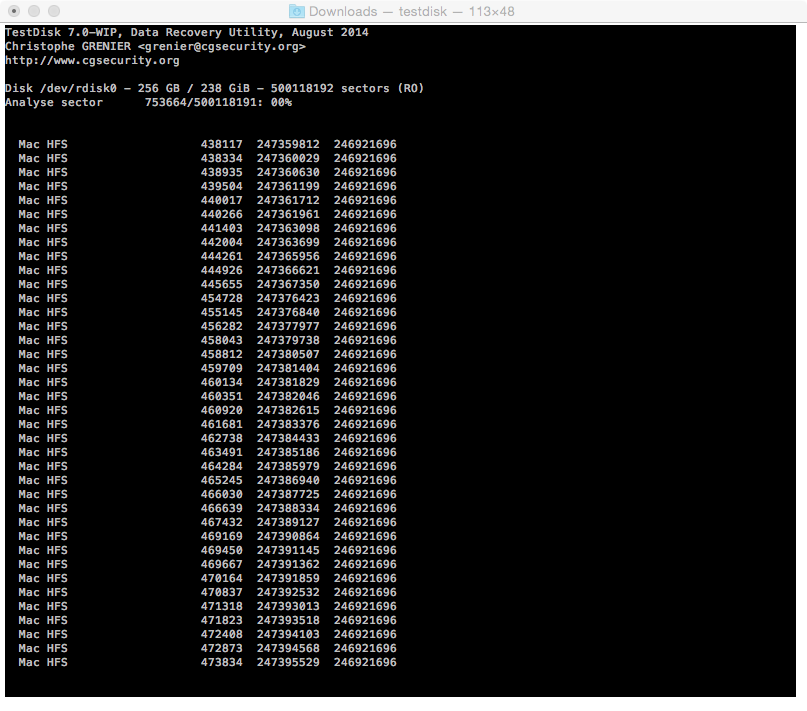
Task: Select the Mac HFS row starting 471823
Action: (207, 620)
